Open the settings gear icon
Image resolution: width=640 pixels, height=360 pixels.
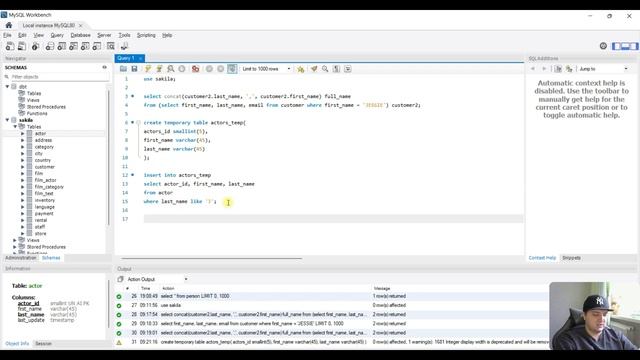coord(603,46)
